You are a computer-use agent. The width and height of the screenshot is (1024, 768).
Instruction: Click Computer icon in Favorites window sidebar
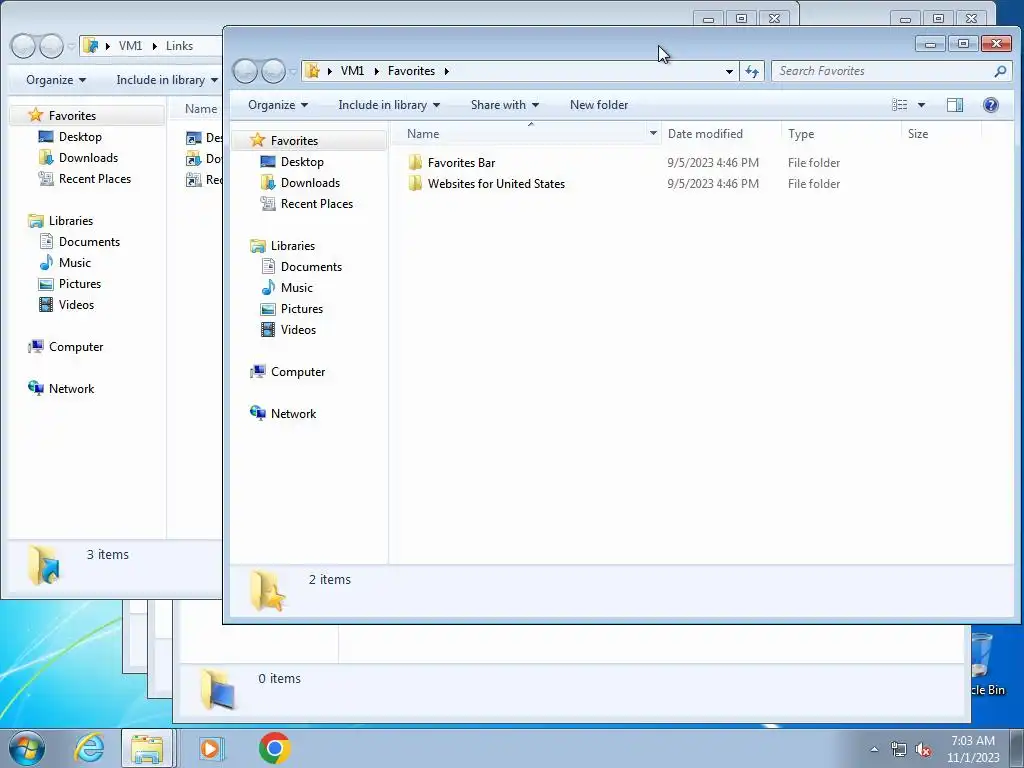(258, 372)
